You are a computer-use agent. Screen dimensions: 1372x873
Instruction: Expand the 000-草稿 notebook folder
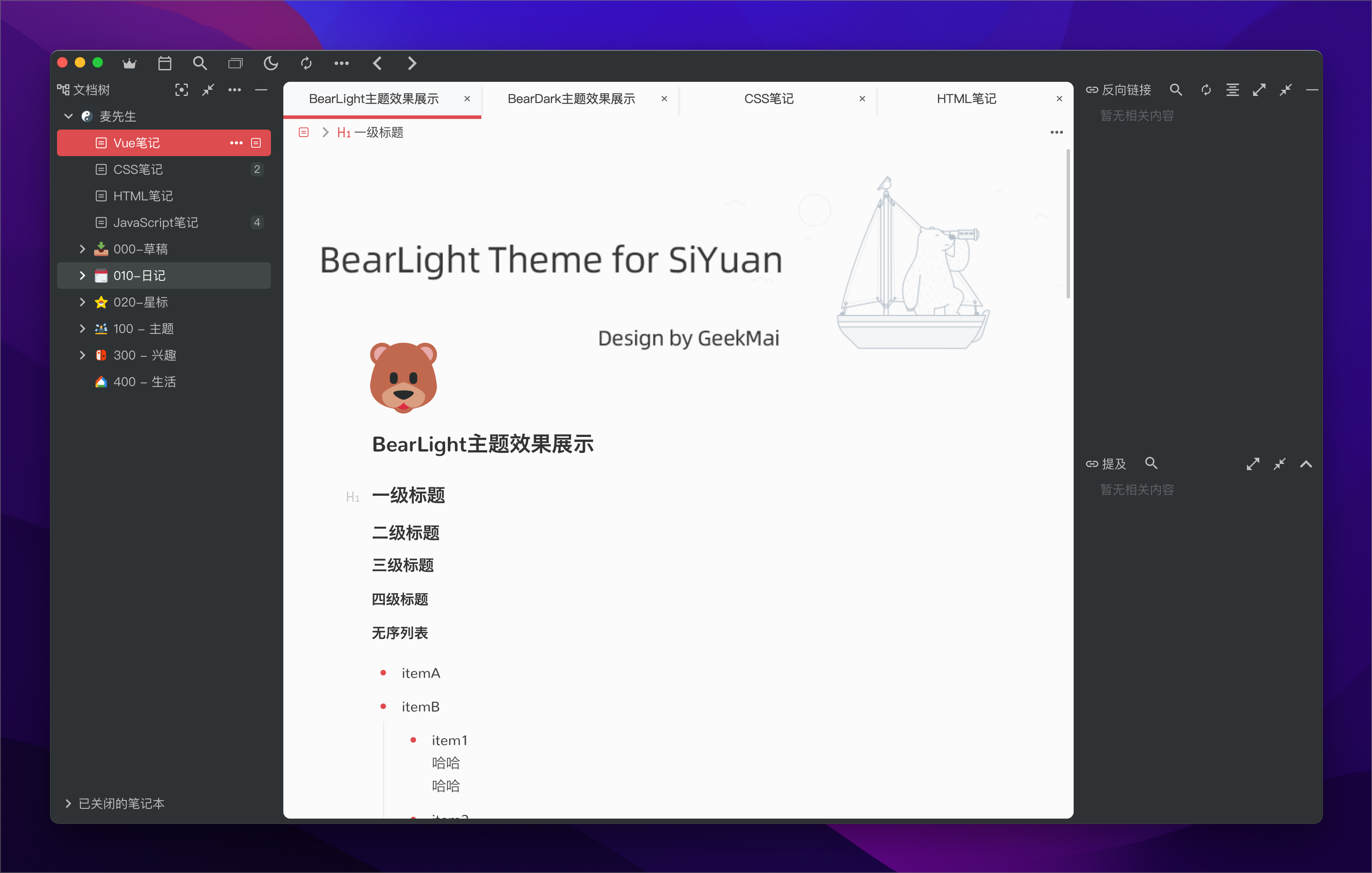point(82,249)
